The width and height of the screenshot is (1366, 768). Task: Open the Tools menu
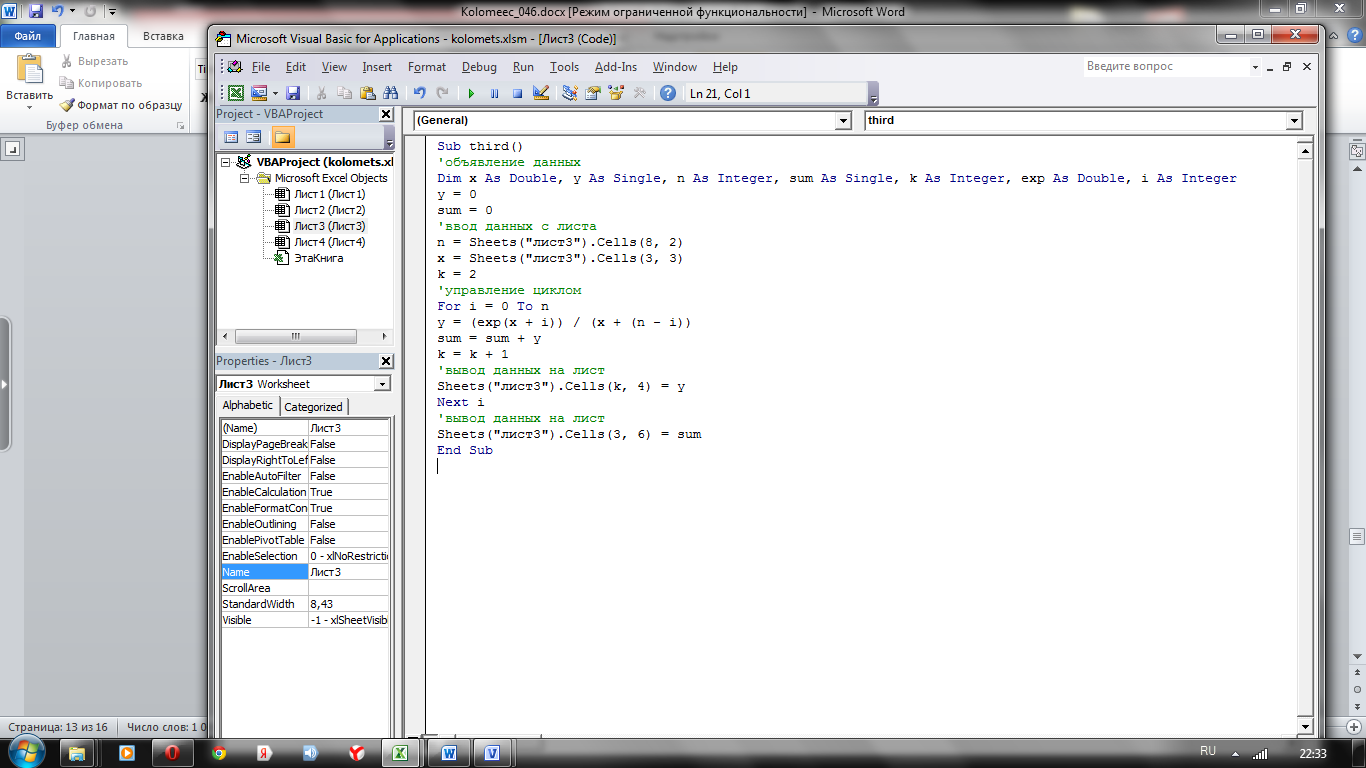point(564,67)
